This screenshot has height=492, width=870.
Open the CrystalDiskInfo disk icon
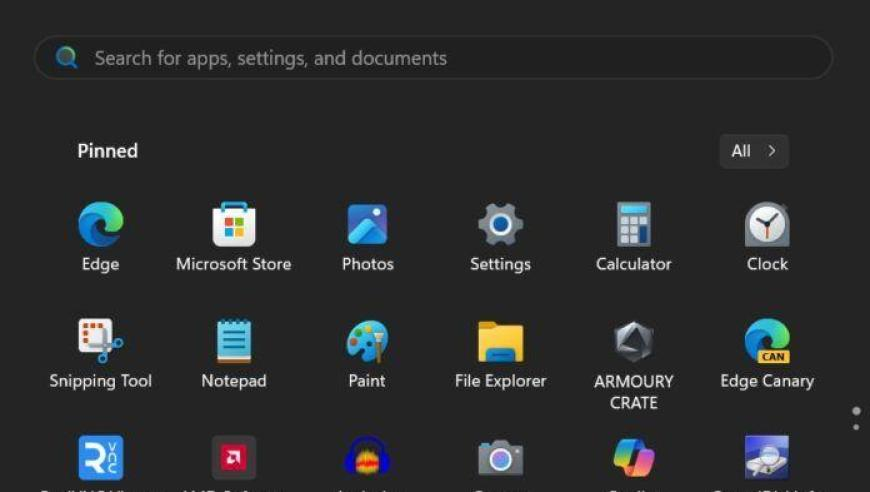coord(767,458)
